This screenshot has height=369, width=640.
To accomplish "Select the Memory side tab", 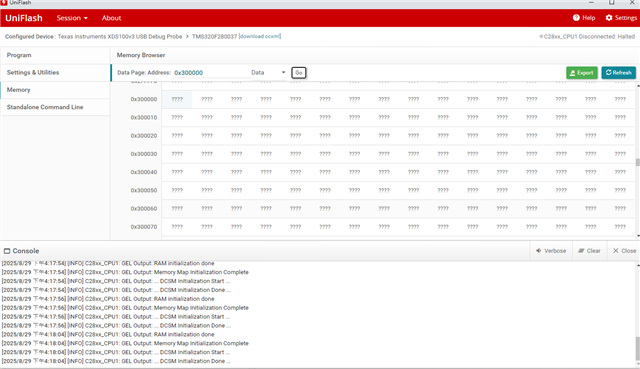I will click(55, 90).
